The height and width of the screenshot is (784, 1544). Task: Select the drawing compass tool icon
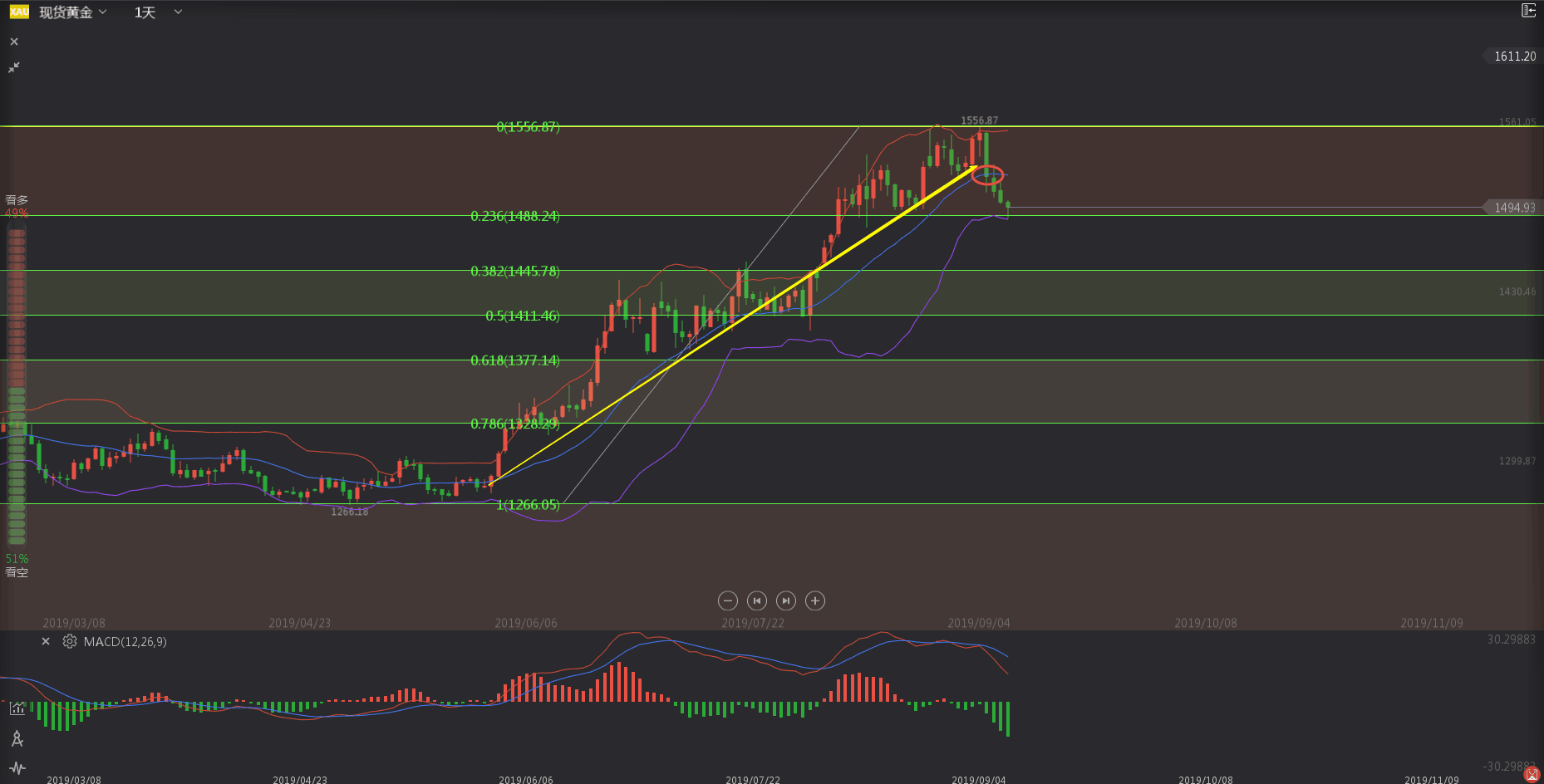click(x=17, y=738)
